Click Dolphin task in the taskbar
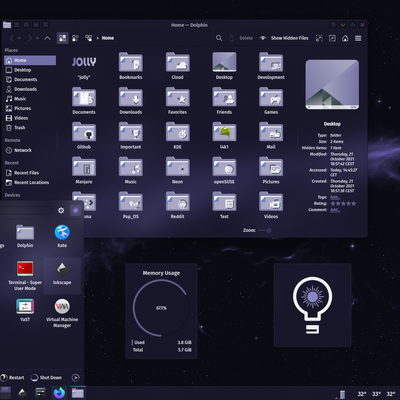Screen dimensions: 400x400 [x=78, y=393]
